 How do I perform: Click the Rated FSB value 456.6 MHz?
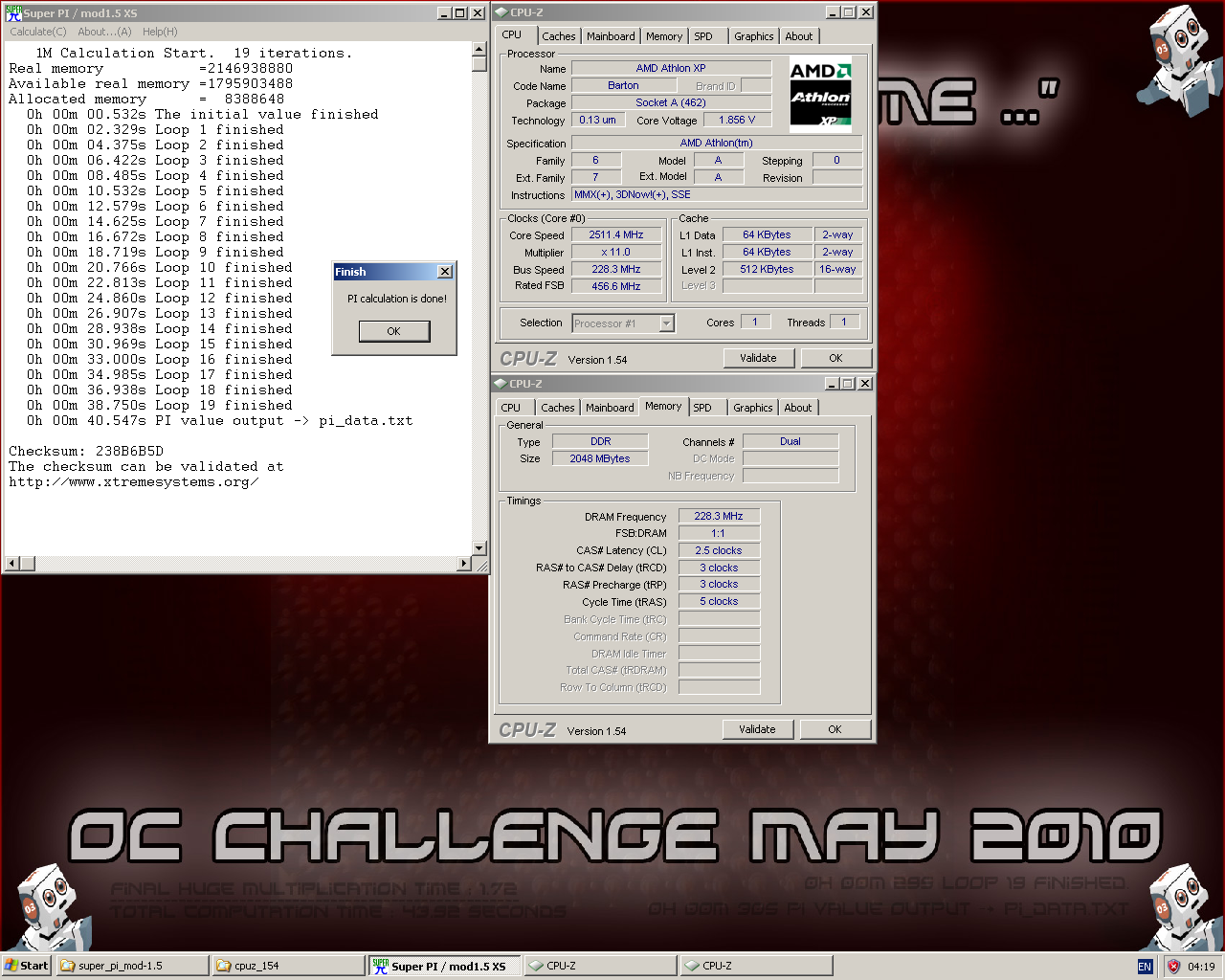click(x=616, y=286)
